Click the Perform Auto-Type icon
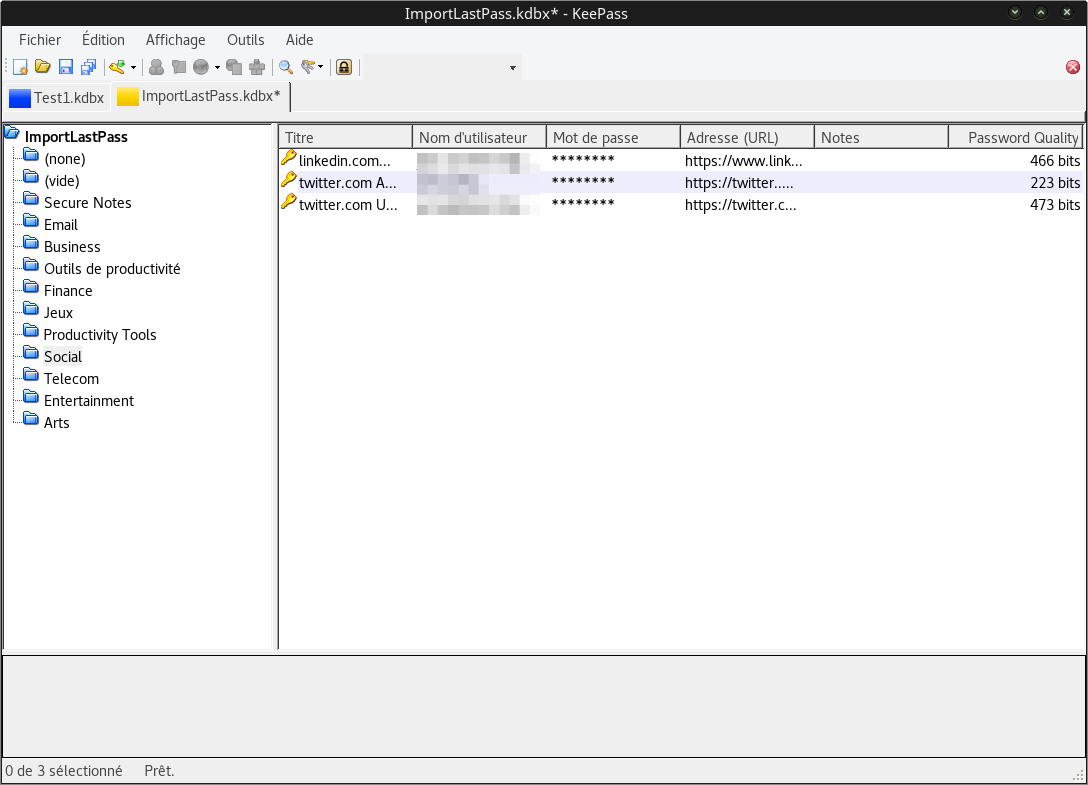1088x785 pixels. [257, 67]
